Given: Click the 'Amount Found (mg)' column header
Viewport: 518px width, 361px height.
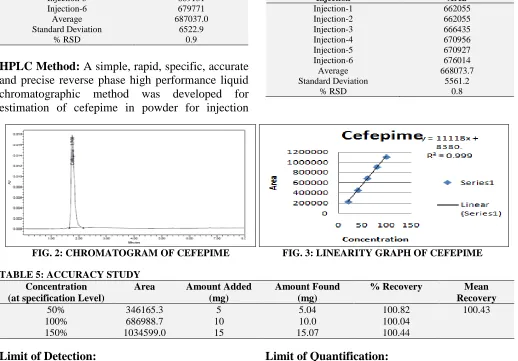Looking at the screenshot, I should pos(307,292).
